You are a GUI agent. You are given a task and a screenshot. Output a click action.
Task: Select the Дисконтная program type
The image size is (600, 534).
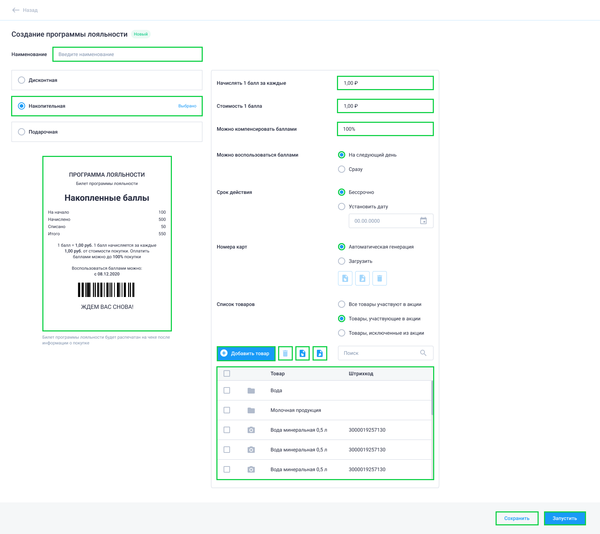(22, 80)
